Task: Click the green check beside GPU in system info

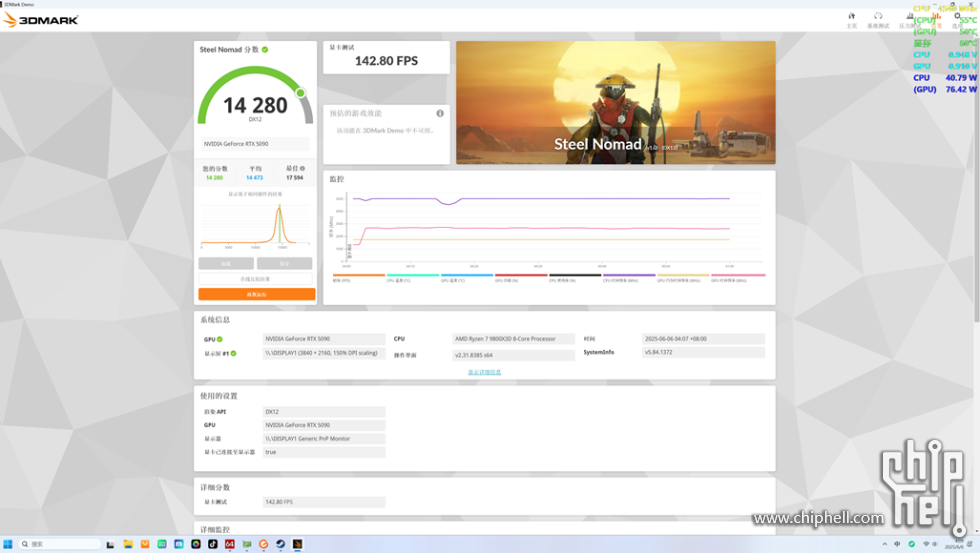Action: pos(219,339)
